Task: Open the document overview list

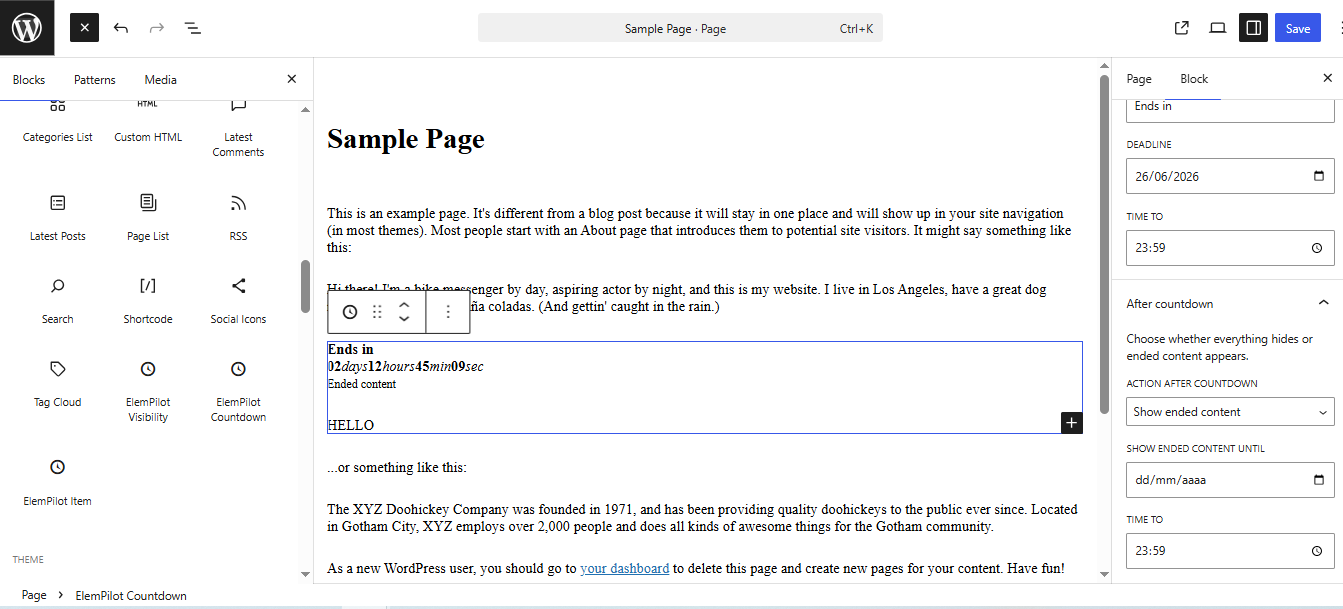Action: [x=193, y=28]
